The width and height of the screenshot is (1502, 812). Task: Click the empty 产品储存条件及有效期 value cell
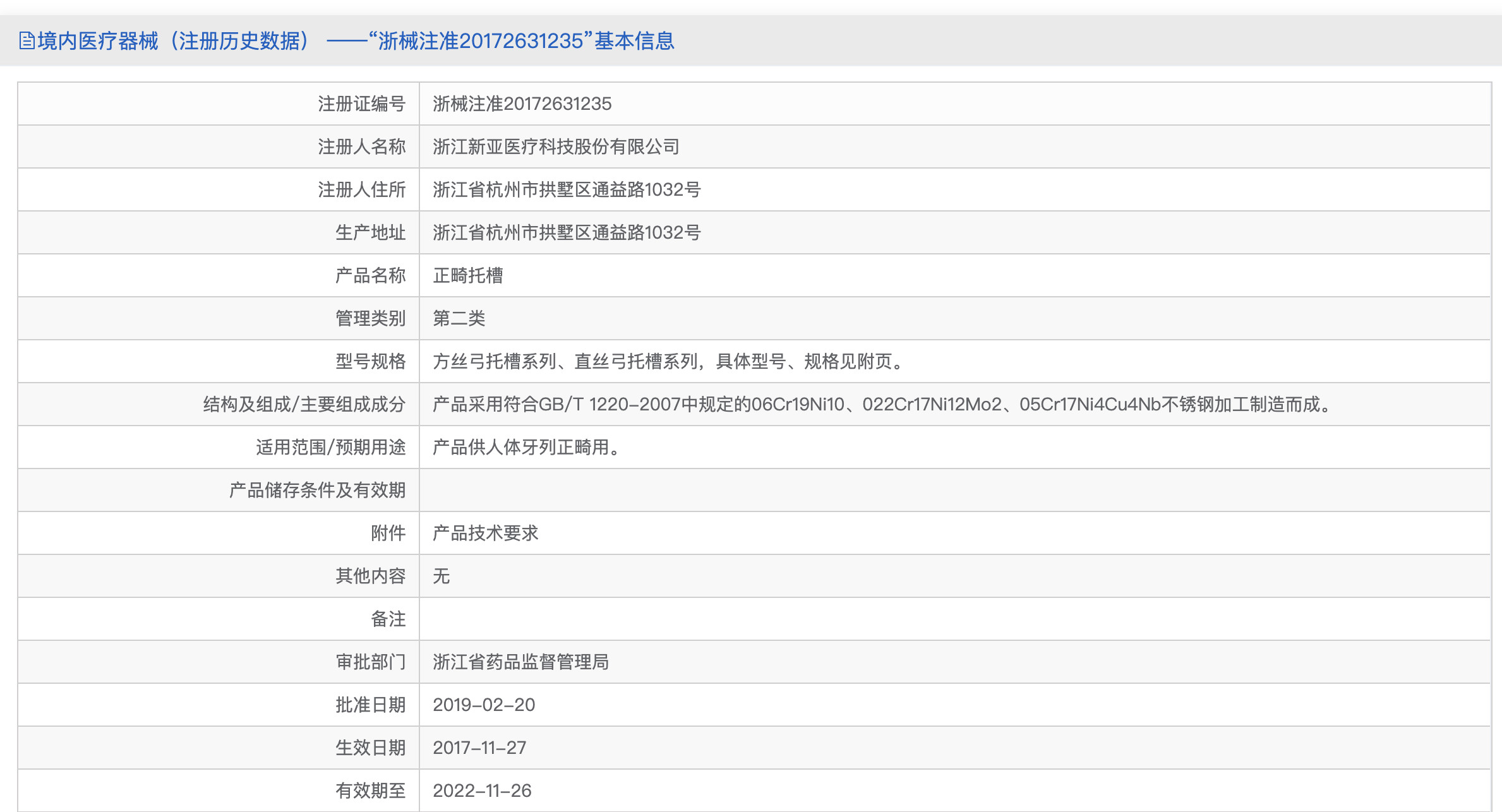[x=954, y=490]
